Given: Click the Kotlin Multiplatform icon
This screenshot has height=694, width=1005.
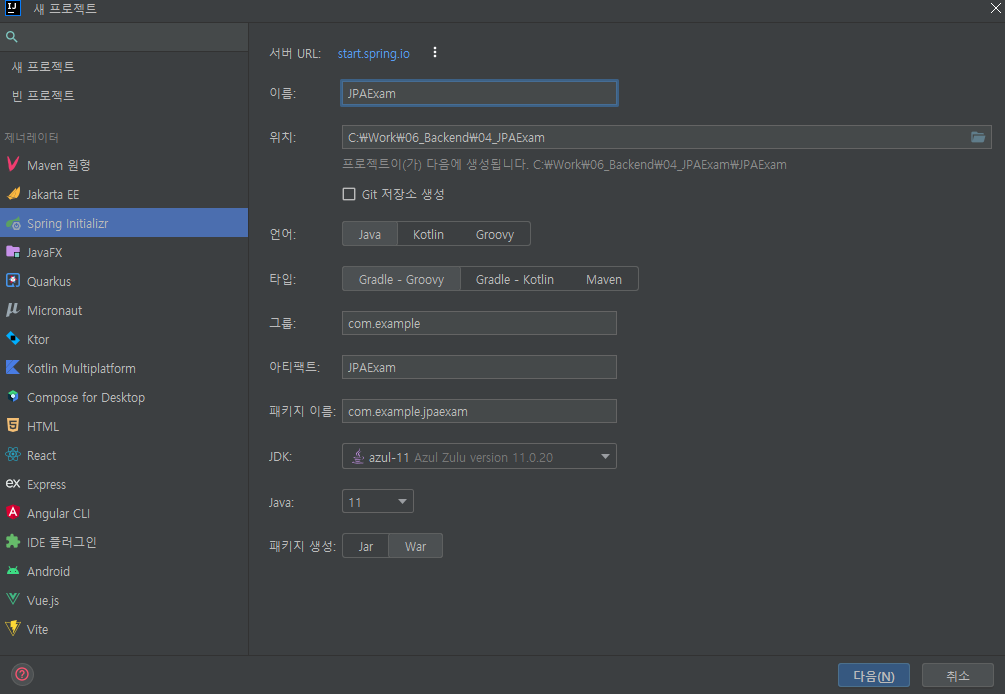Looking at the screenshot, I should (13, 367).
